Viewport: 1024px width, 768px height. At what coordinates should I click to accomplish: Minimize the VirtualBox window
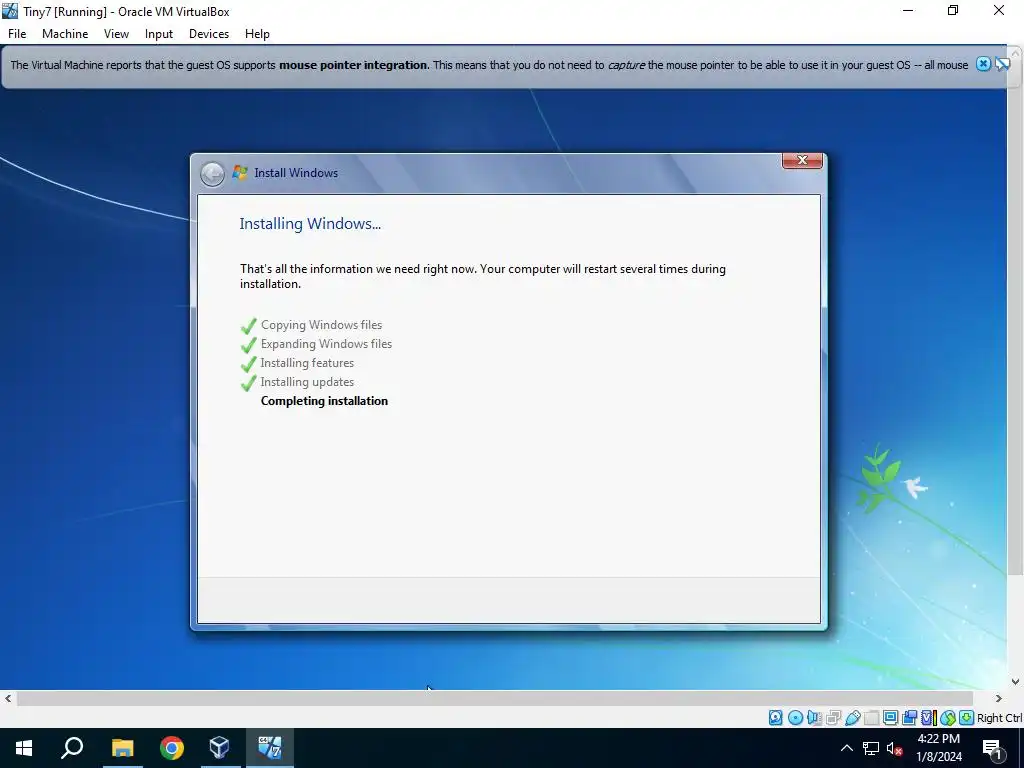point(908,10)
